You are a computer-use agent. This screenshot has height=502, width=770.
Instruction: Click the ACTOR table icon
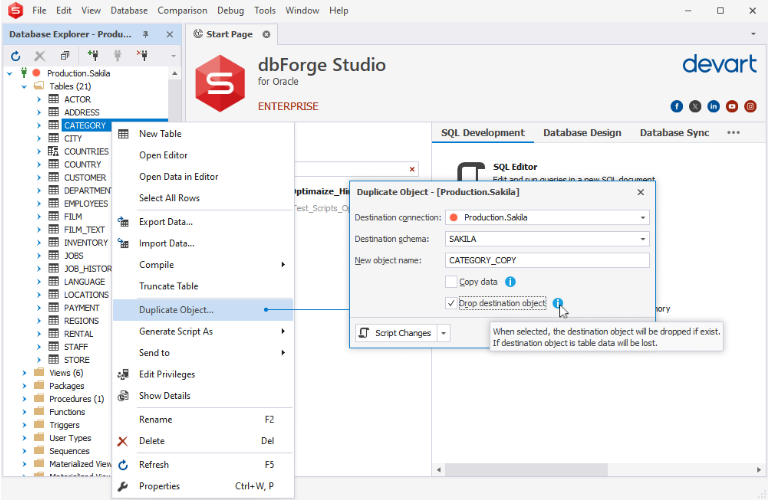point(54,99)
